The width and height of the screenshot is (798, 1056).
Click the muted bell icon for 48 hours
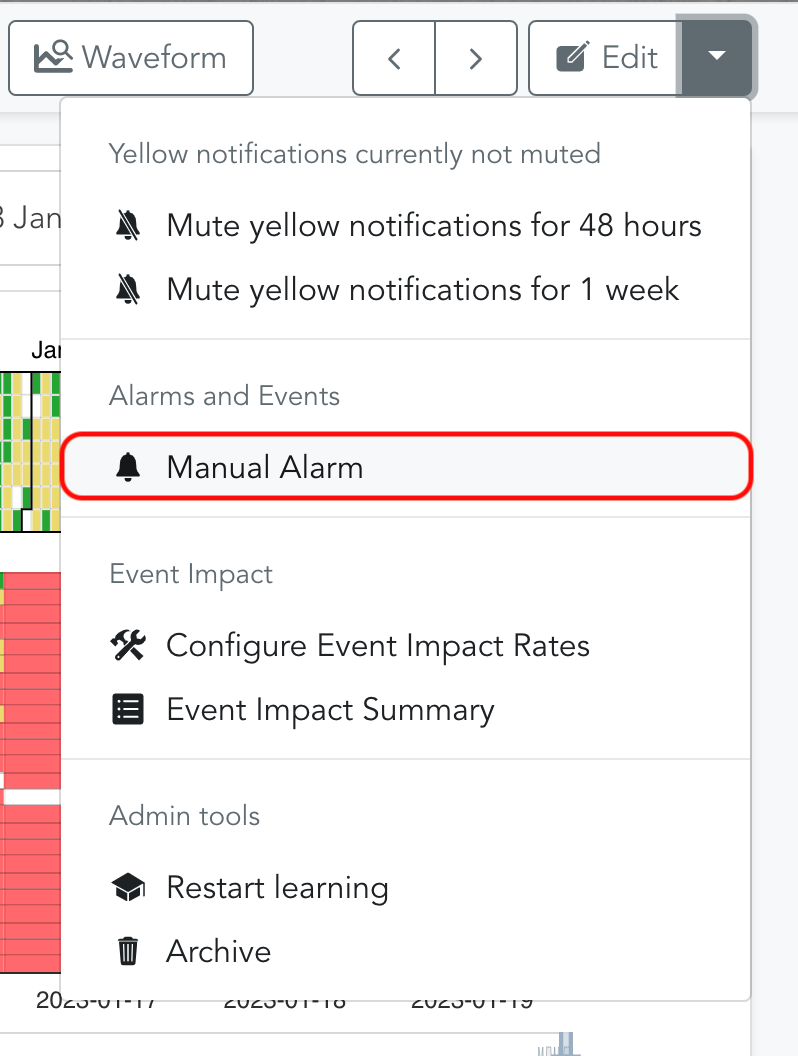click(x=128, y=226)
